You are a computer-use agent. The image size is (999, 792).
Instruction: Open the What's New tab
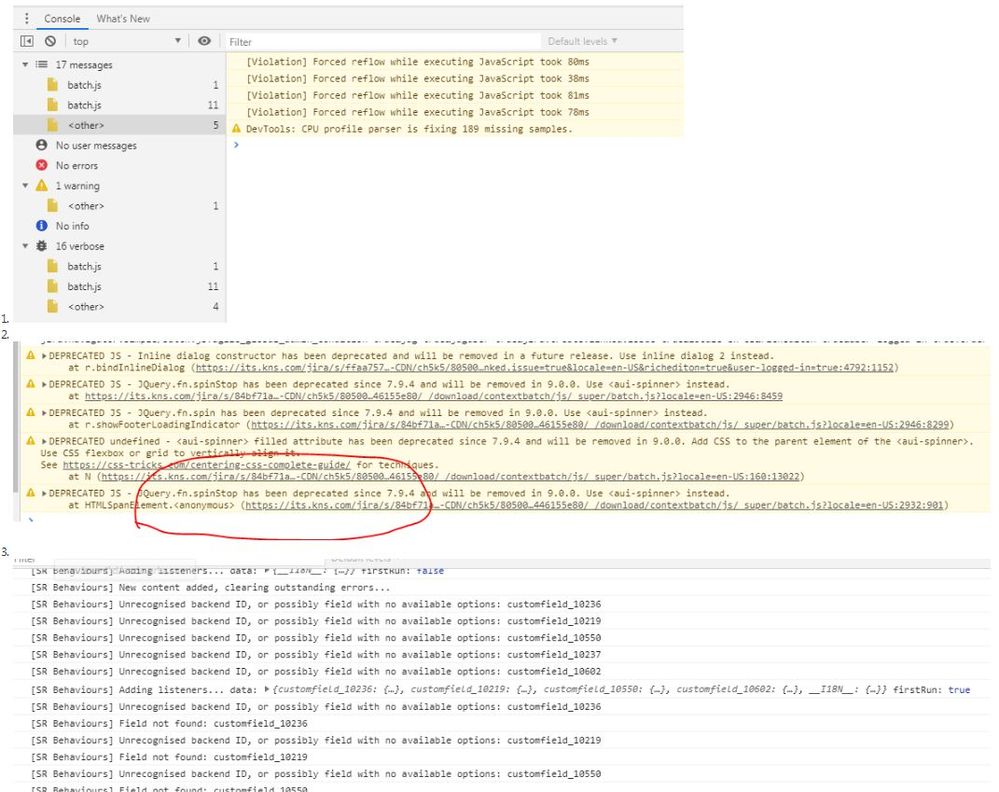pos(123,18)
